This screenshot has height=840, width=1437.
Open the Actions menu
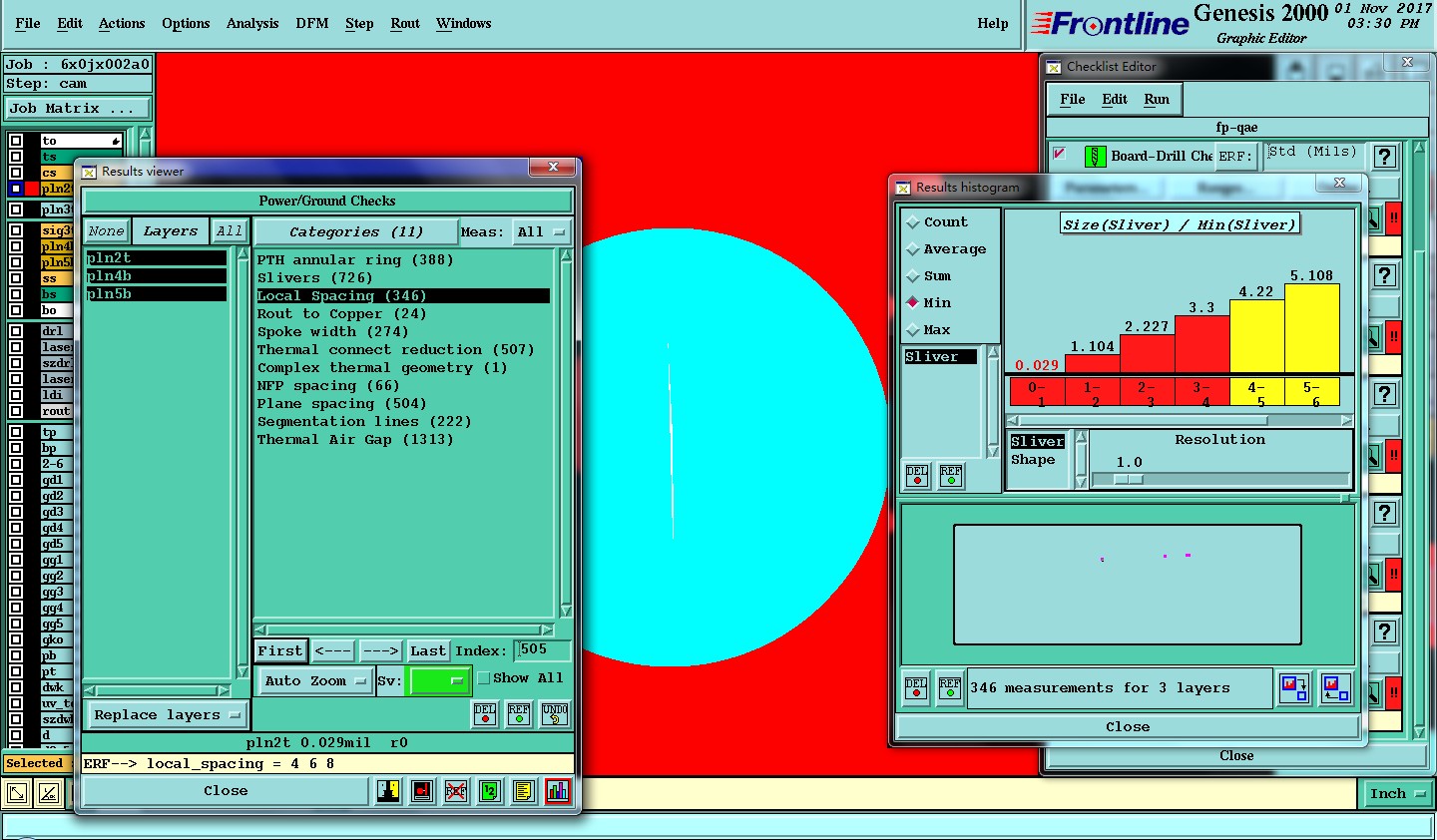pos(122,23)
